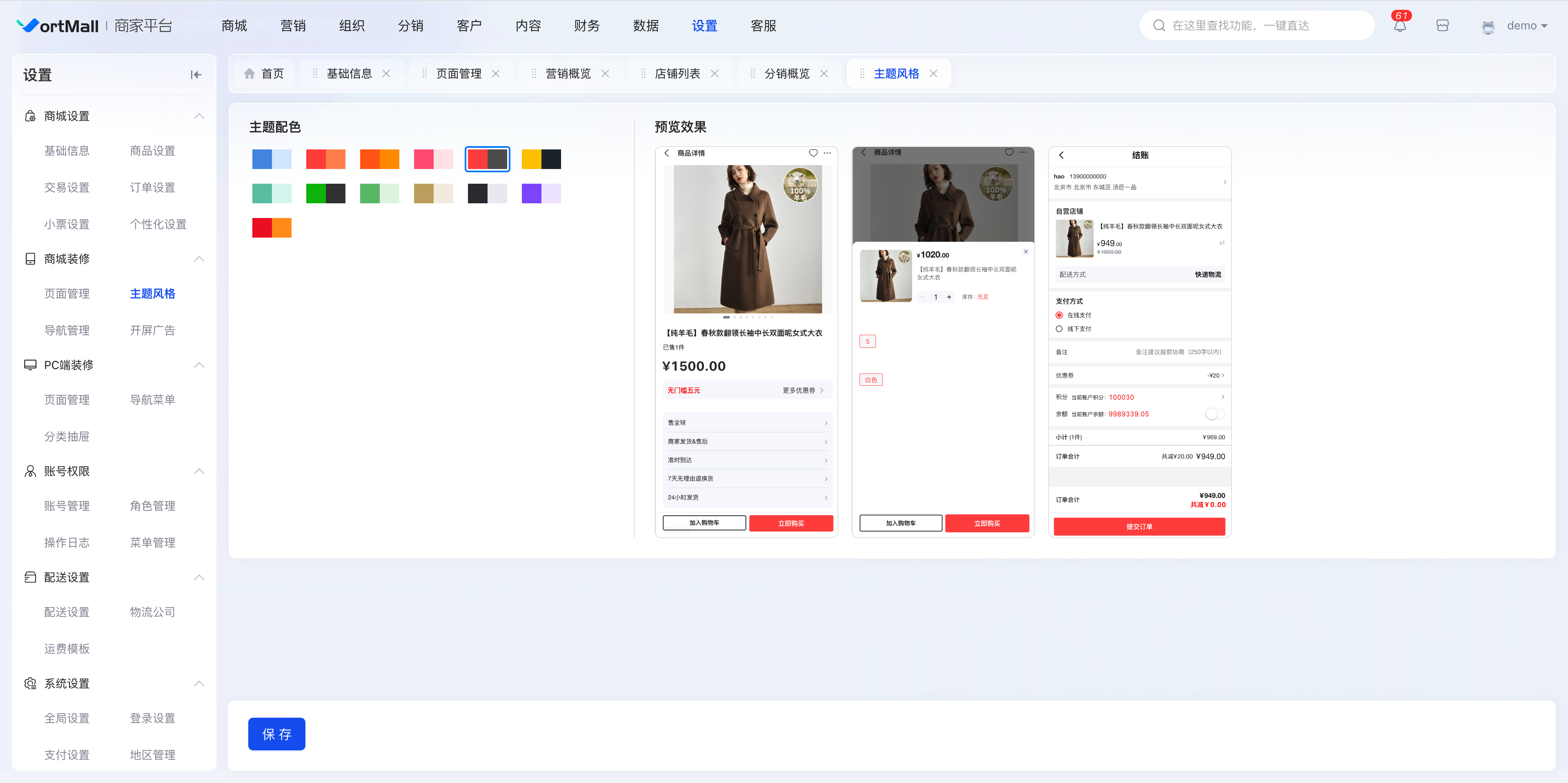Close the 分销概览 tab
The width and height of the screenshot is (1568, 783).
tap(824, 73)
